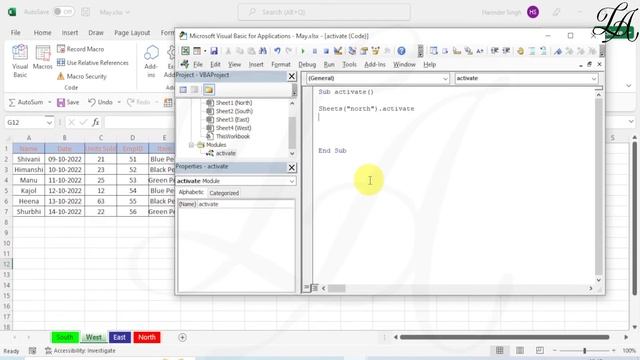Click Outdent icon in Edit toolbar
The width and height of the screenshot is (640, 360).
click(x=507, y=51)
